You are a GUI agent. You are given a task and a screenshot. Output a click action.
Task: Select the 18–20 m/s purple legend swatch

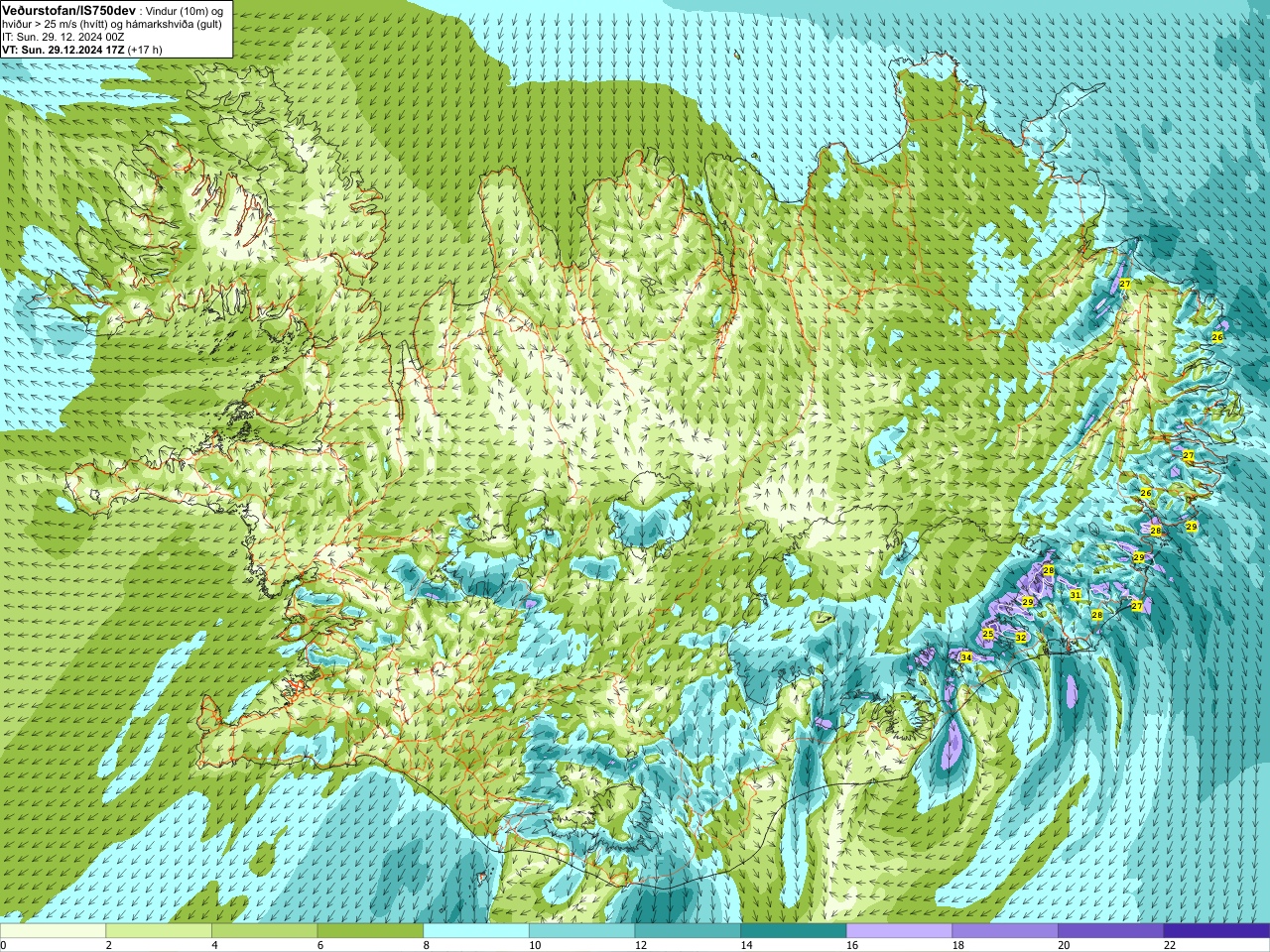[1005, 931]
